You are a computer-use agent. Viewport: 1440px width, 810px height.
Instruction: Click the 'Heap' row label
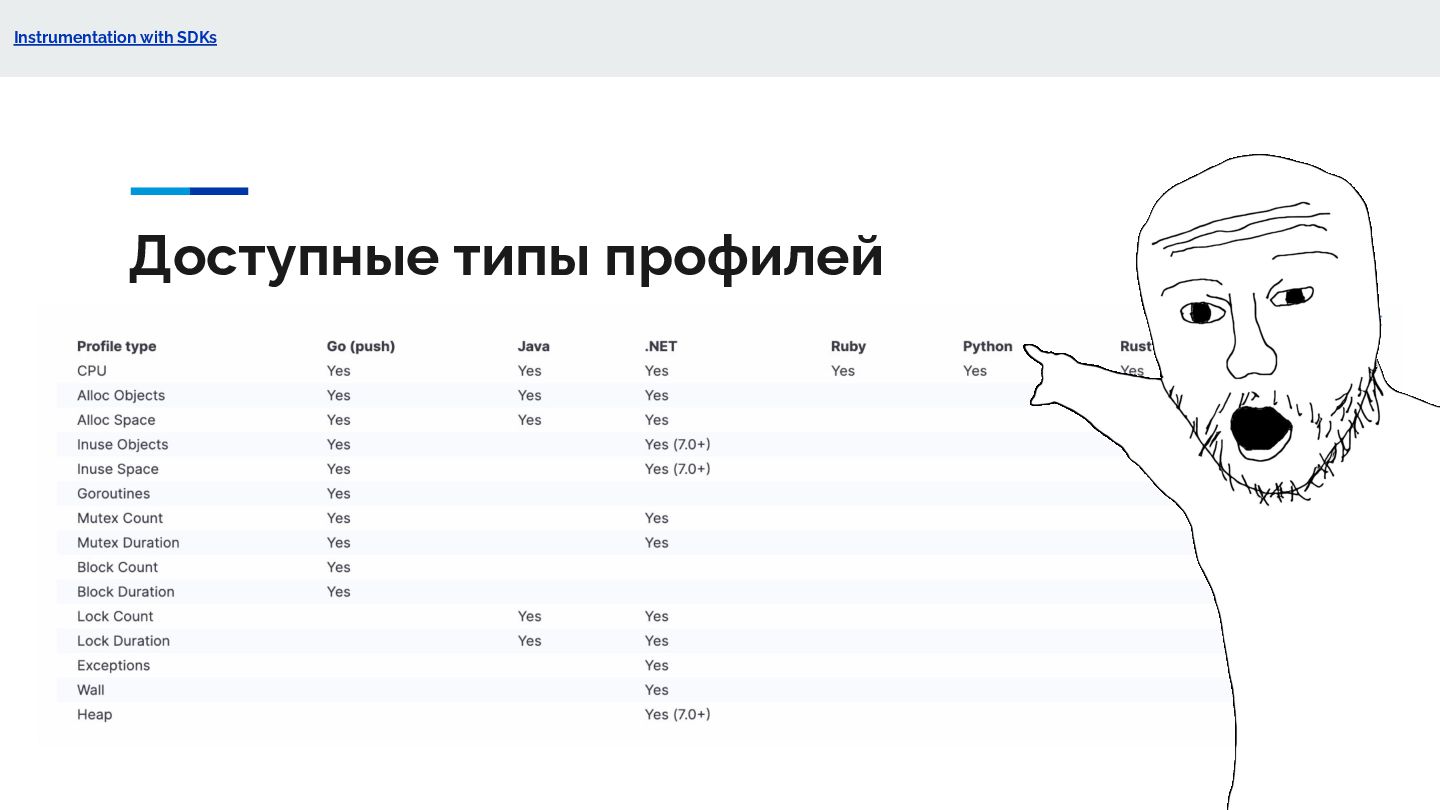95,715
